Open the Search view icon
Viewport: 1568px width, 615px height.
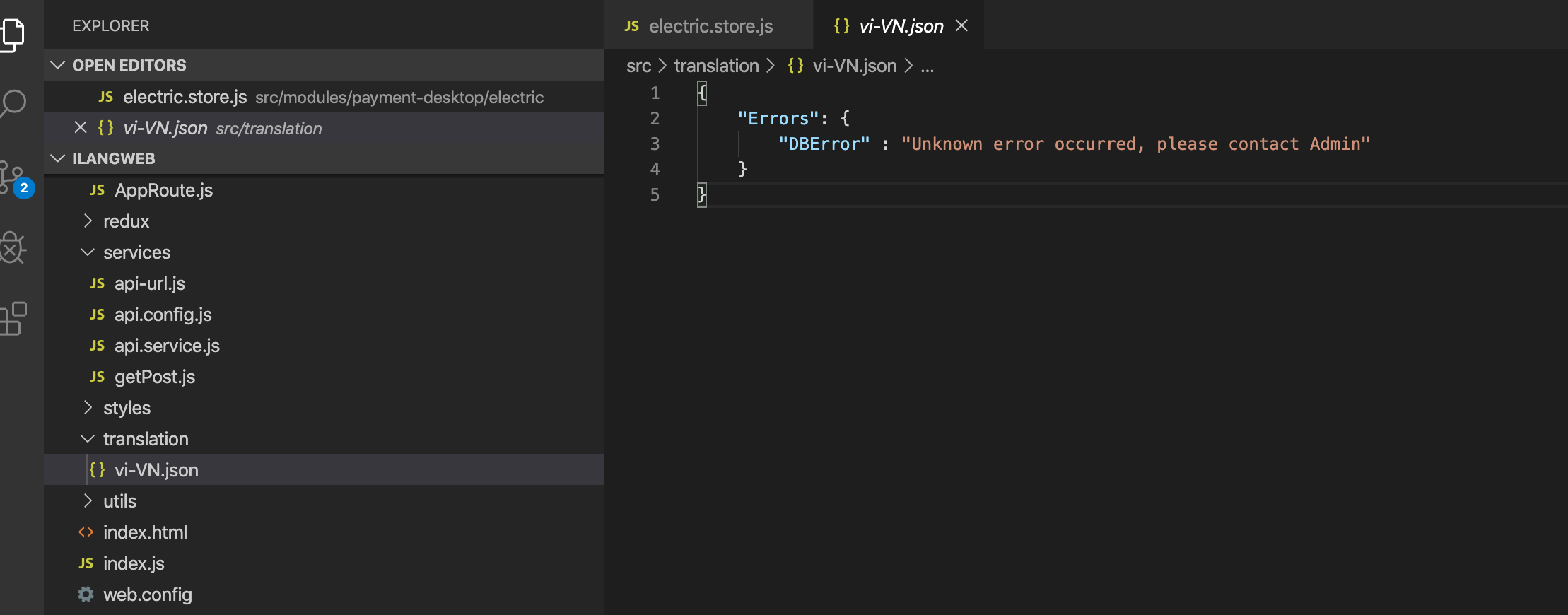(13, 104)
